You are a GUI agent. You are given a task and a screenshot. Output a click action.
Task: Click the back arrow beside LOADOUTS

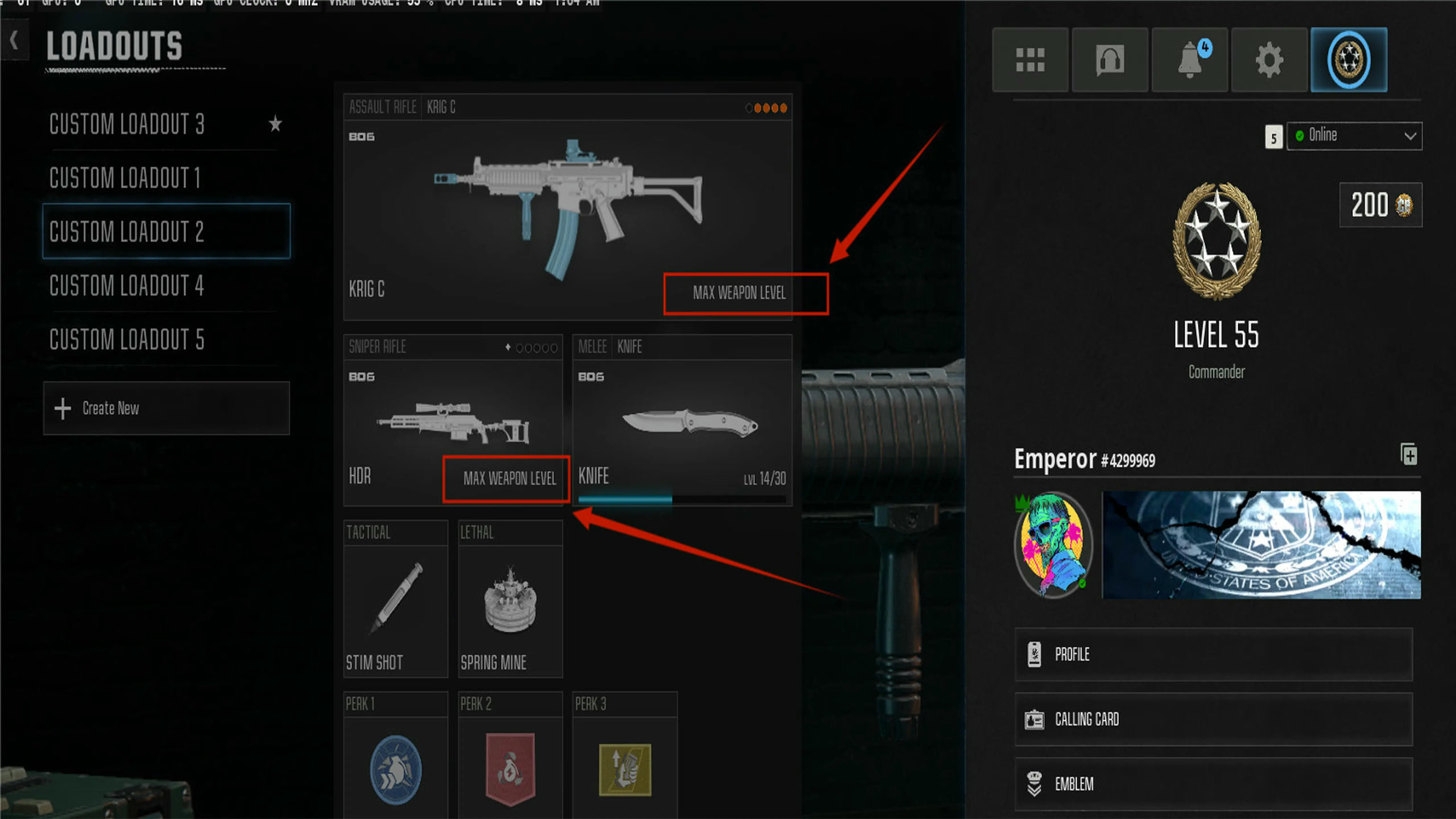tap(14, 41)
